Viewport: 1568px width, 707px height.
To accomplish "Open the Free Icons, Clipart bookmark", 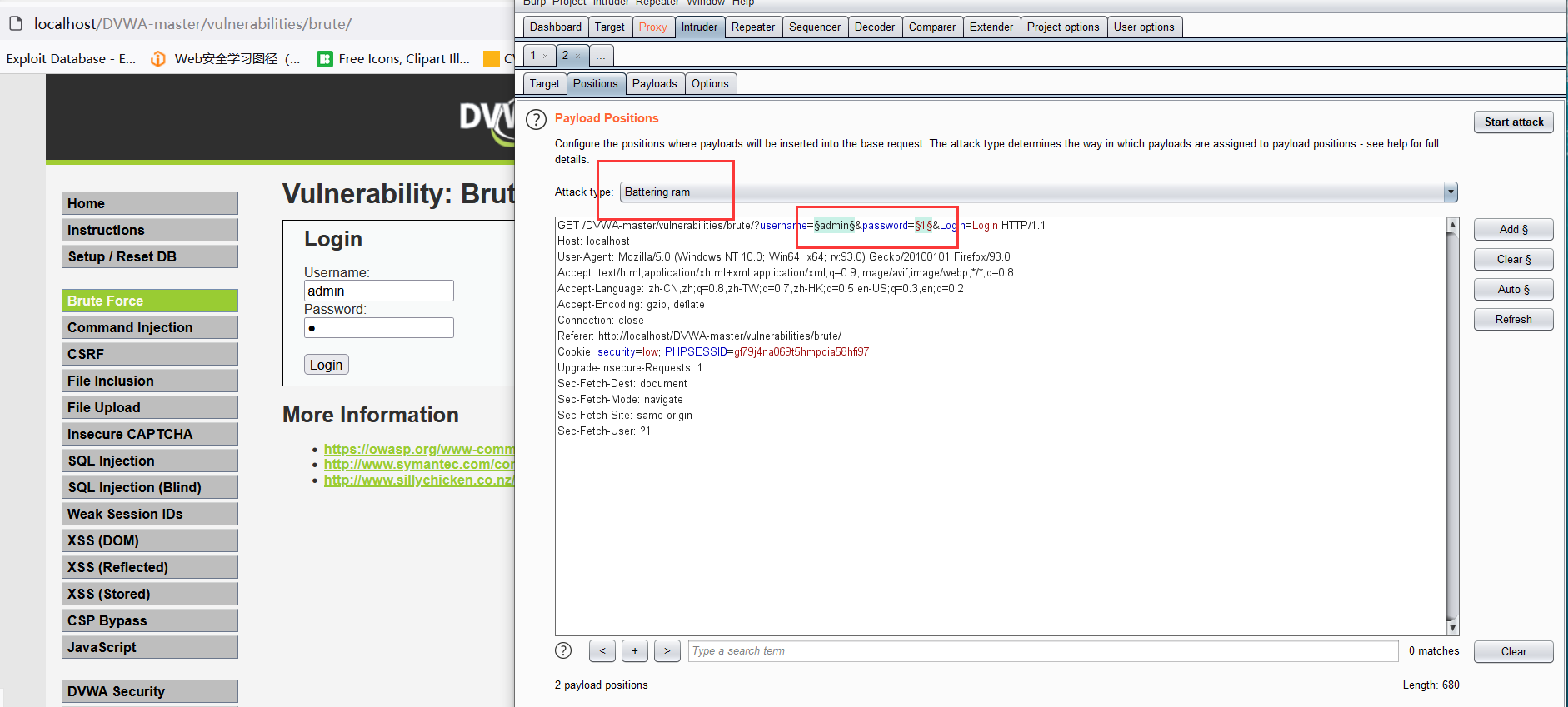I will [x=393, y=58].
